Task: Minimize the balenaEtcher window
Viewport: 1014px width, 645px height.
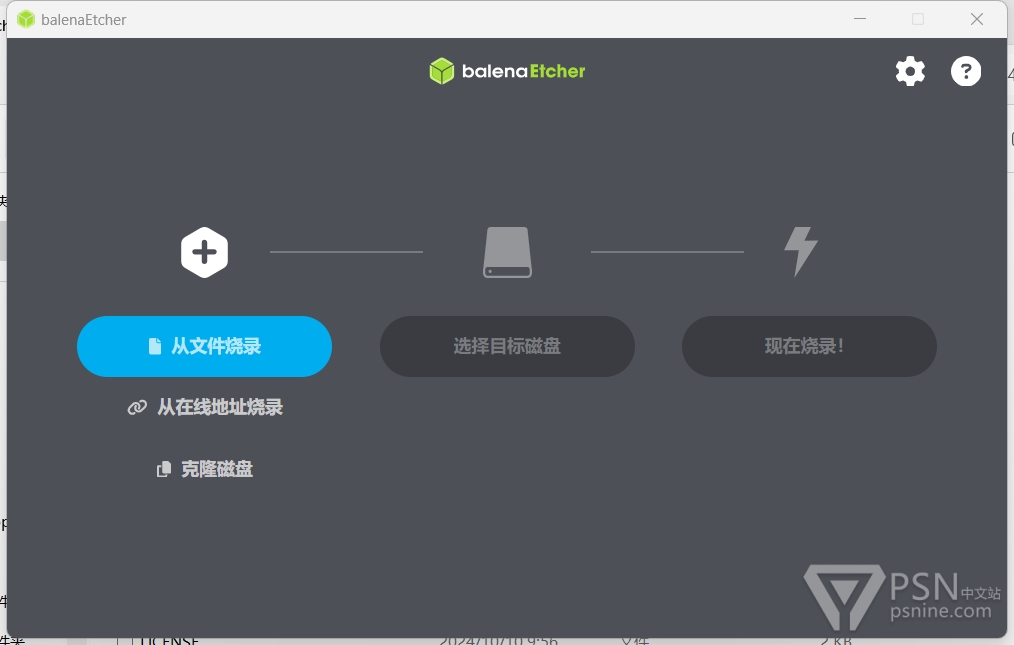Action: coord(859,19)
